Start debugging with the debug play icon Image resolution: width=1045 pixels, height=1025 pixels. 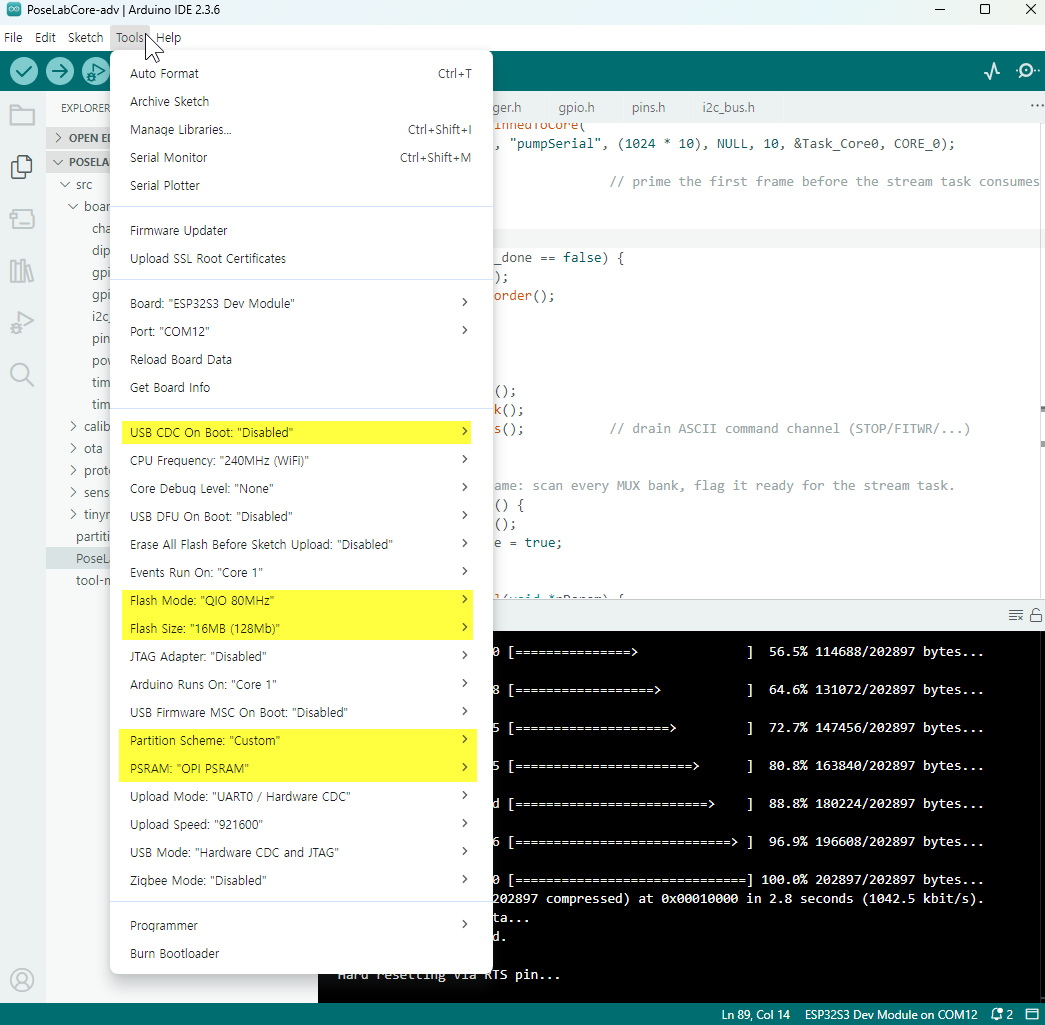pos(95,71)
